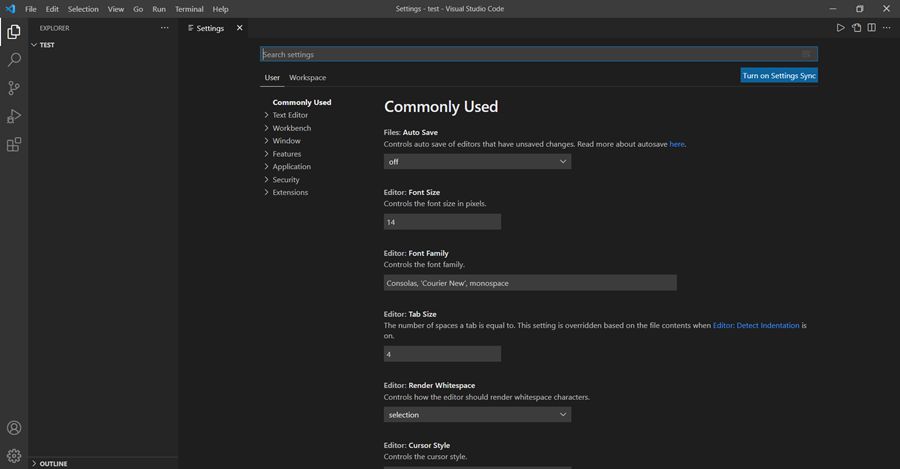The image size is (900, 469).
Task: Open the Search view in activity bar
Action: coord(14,60)
